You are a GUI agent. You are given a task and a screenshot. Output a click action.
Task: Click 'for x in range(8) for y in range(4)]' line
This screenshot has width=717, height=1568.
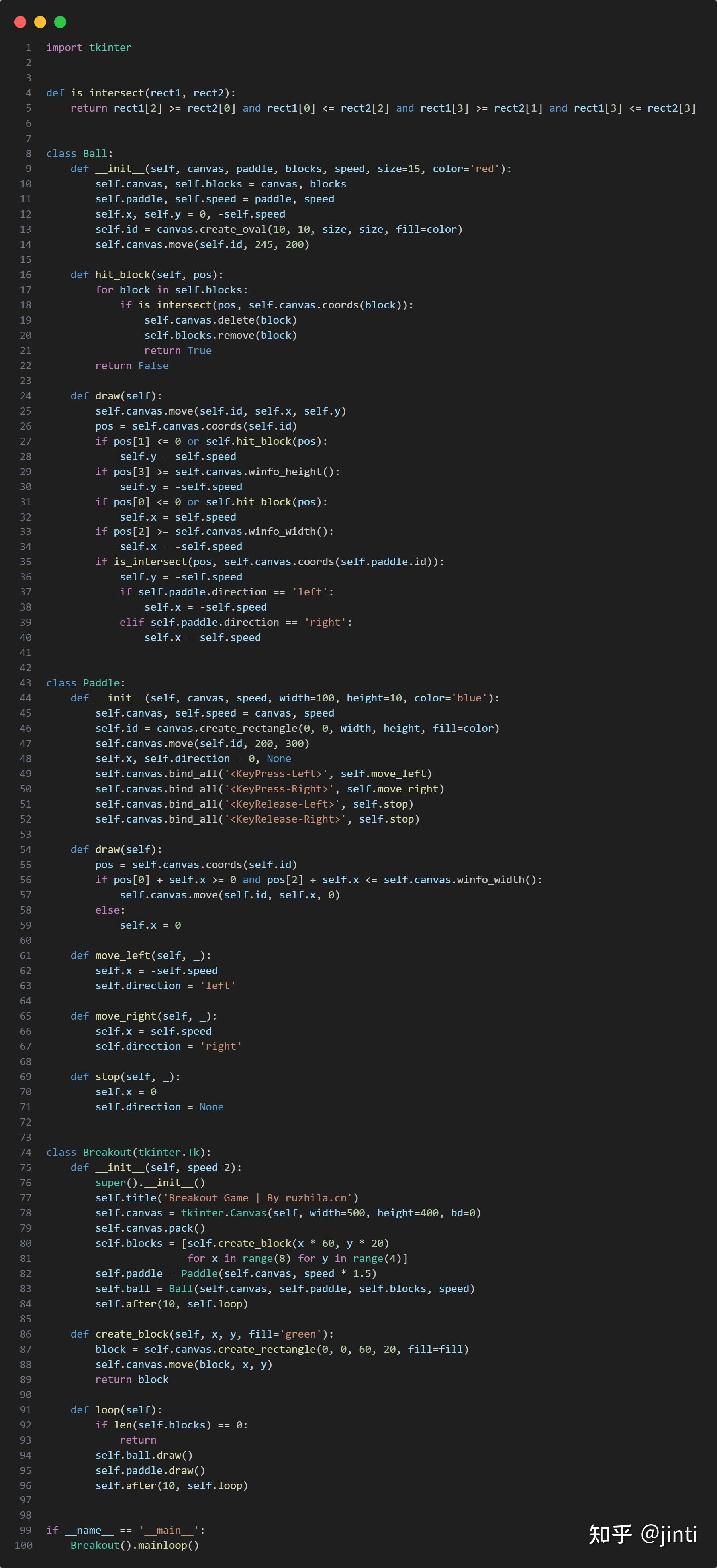(x=298, y=1258)
